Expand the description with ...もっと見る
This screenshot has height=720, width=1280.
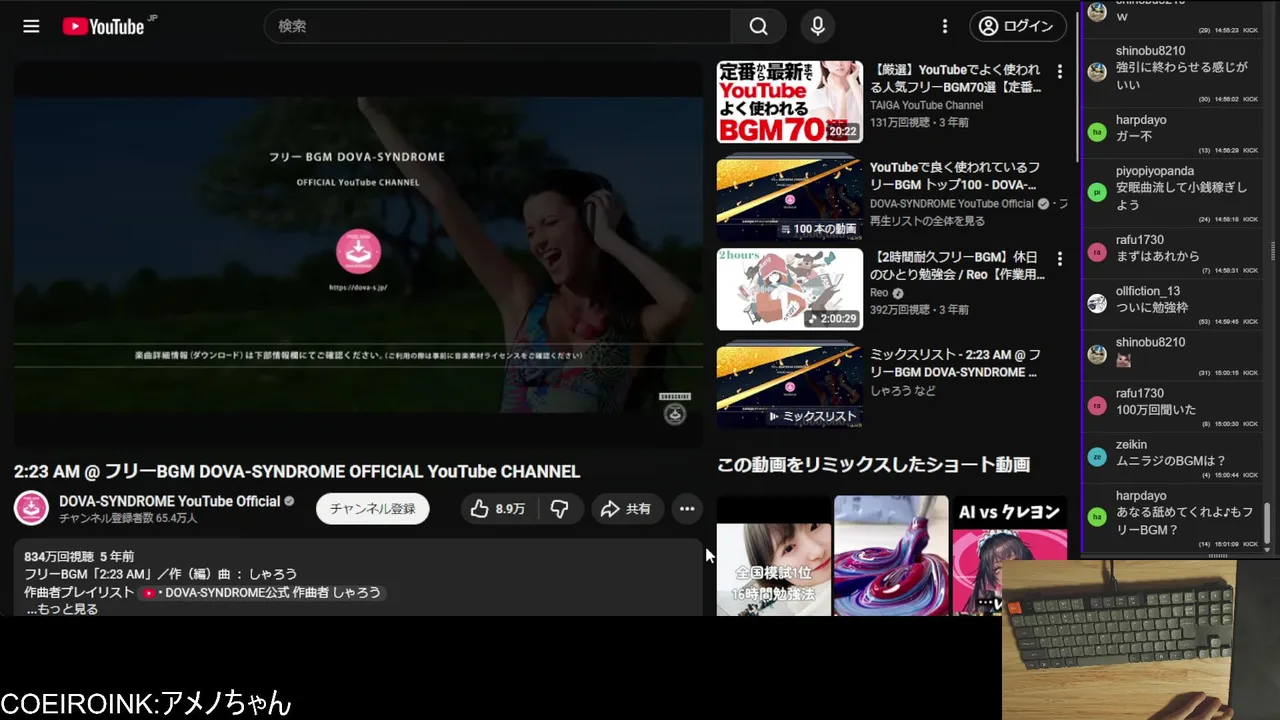(62, 609)
